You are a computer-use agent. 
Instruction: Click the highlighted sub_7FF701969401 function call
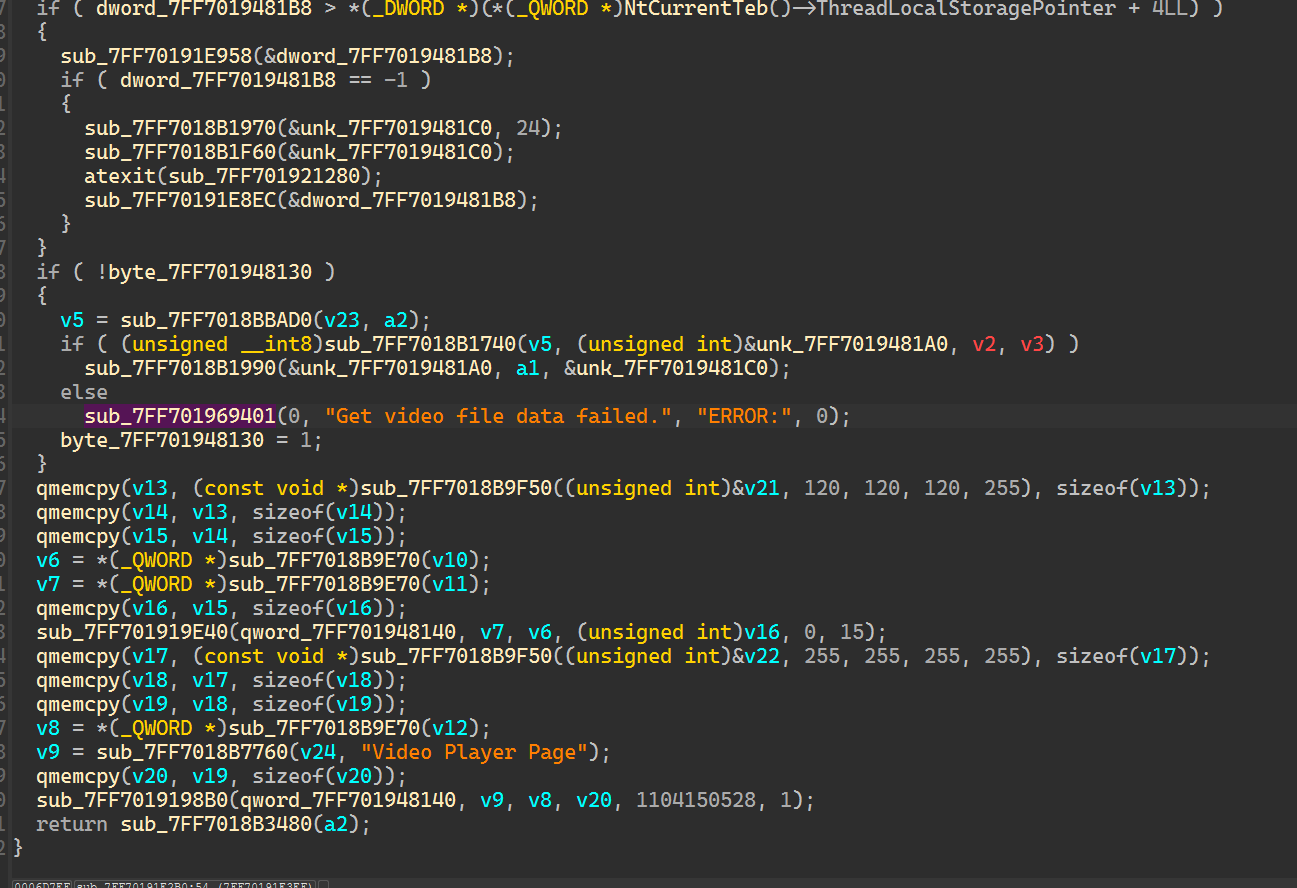click(180, 416)
